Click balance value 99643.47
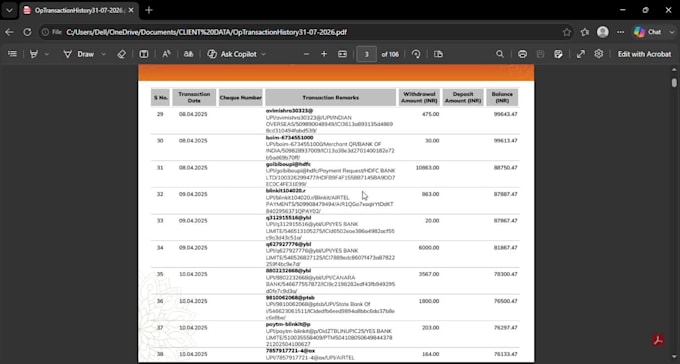680x364 pixels. [506, 114]
